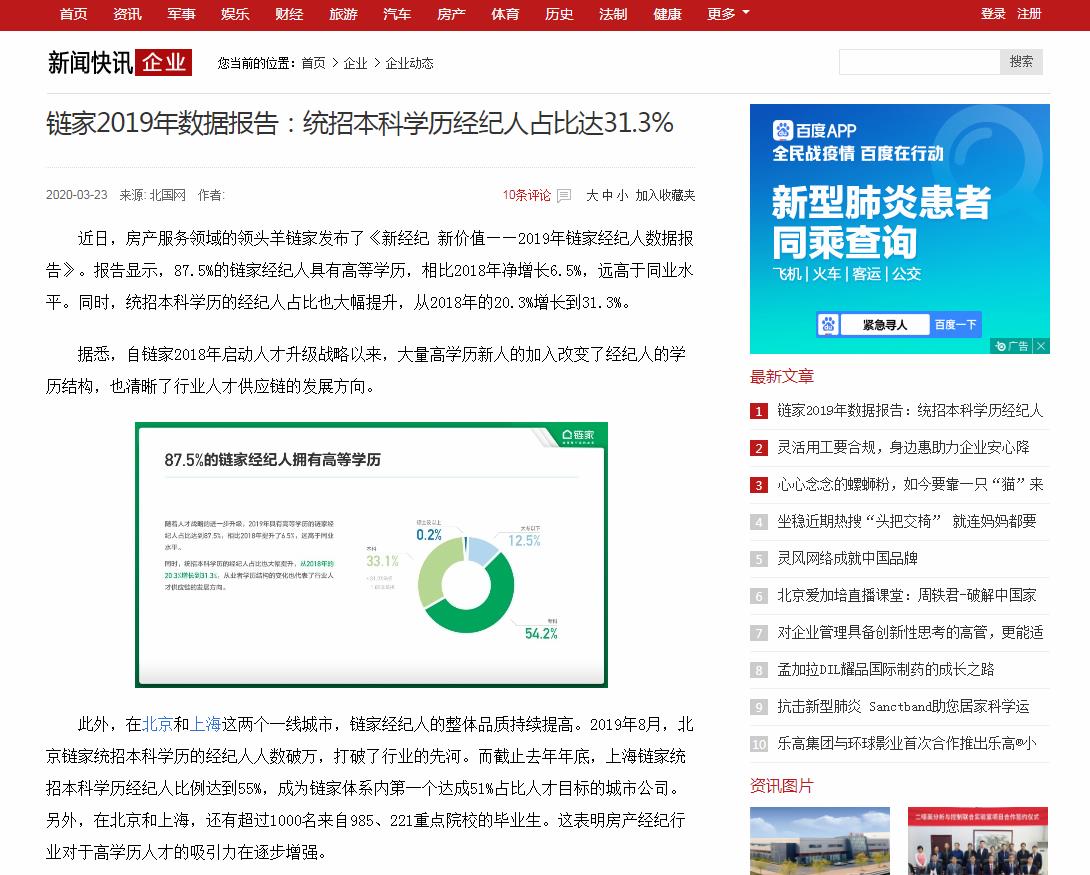The height and width of the screenshot is (875, 1090).
Task: Click 百度一下 button in the ad
Action: pyautogui.click(x=955, y=325)
